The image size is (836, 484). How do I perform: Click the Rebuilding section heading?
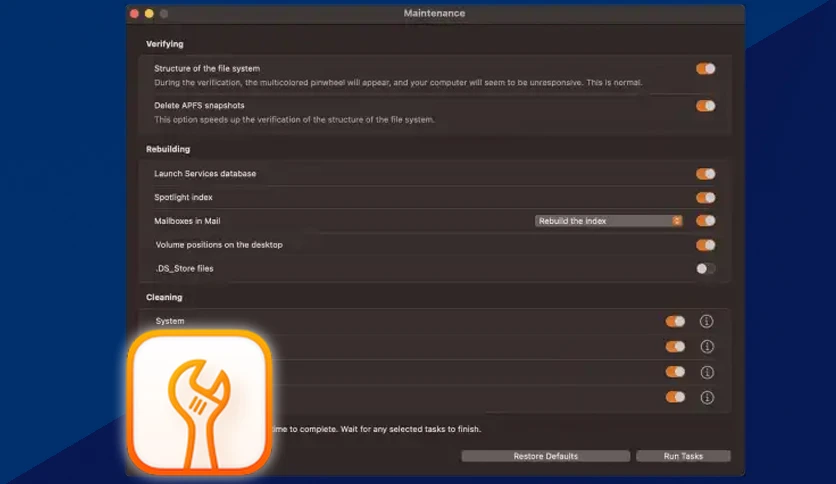point(168,149)
